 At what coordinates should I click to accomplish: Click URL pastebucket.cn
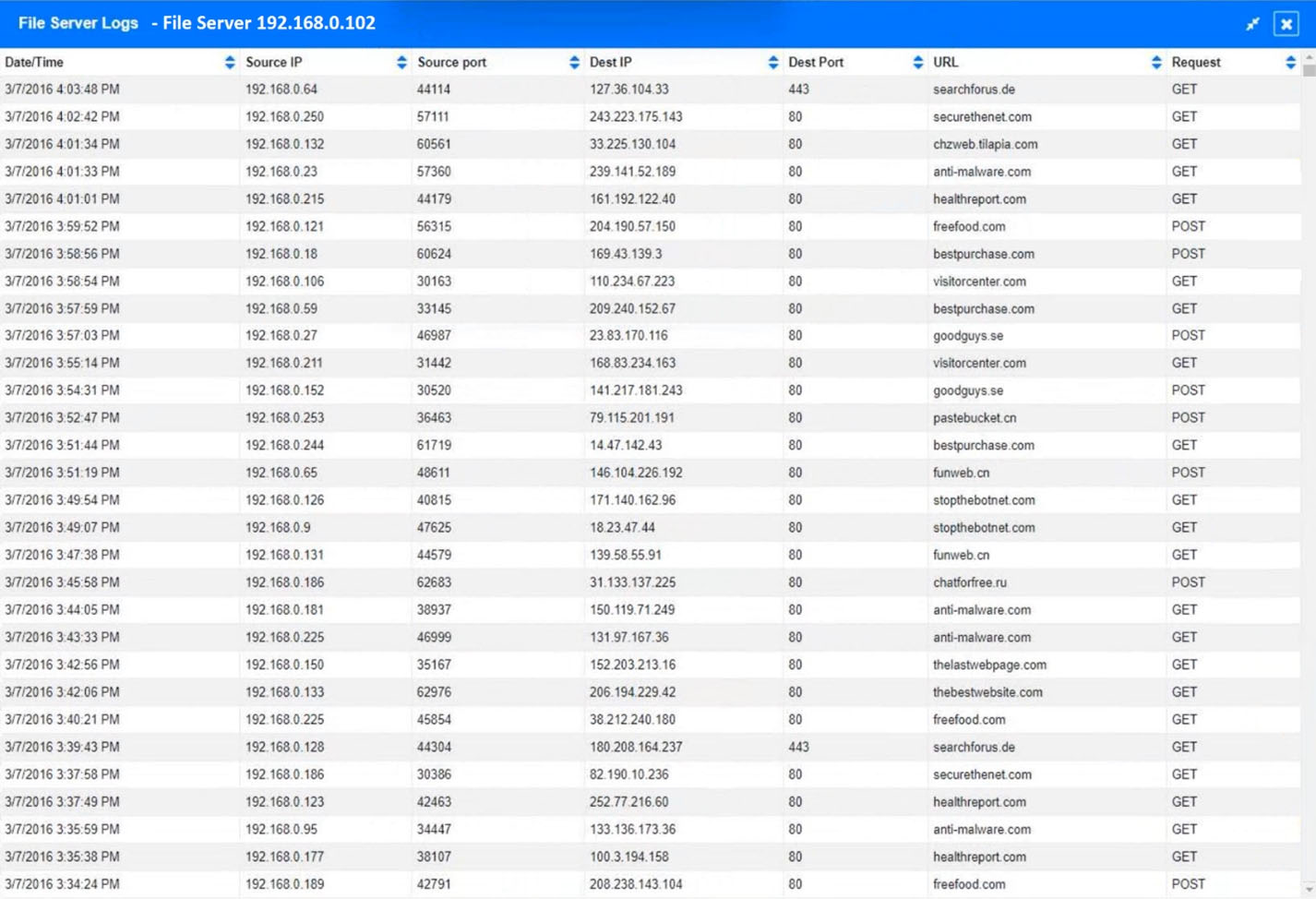(x=975, y=418)
